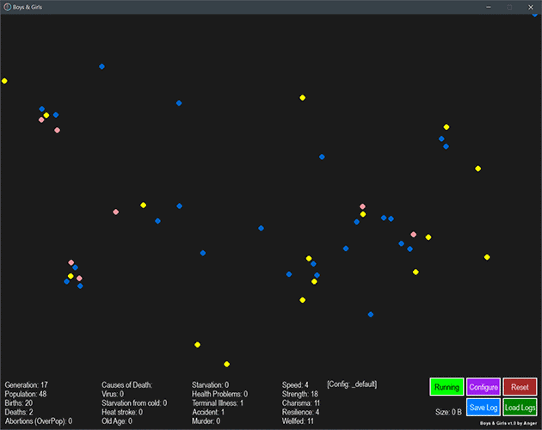This screenshot has height=430, width=542.
Task: Toggle the green Running button
Action: coord(447,387)
